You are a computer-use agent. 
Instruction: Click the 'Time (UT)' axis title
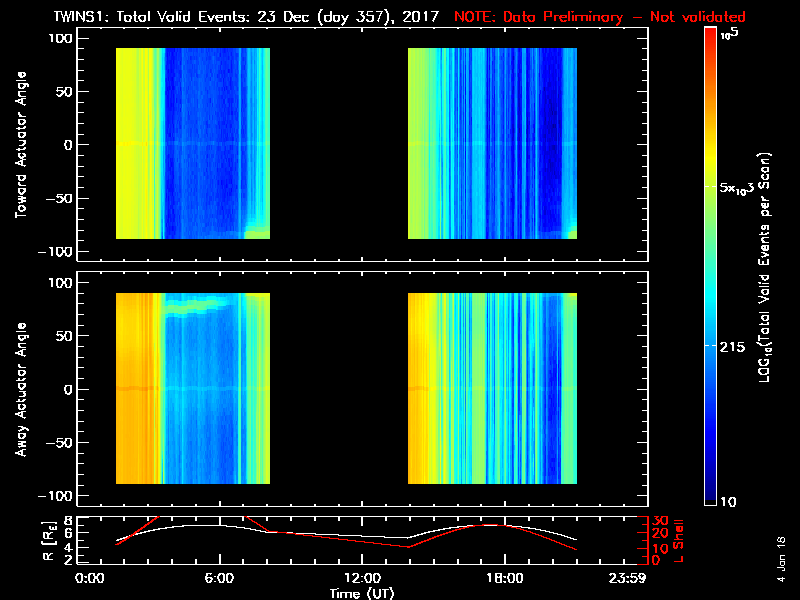(x=362, y=593)
